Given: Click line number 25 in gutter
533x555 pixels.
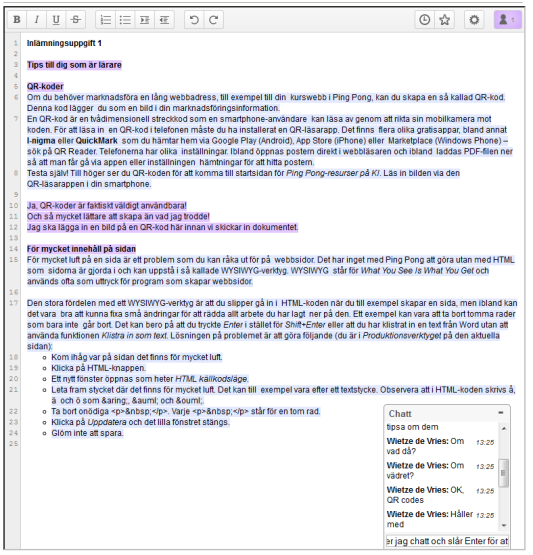Looking at the screenshot, I should pos(13,444).
